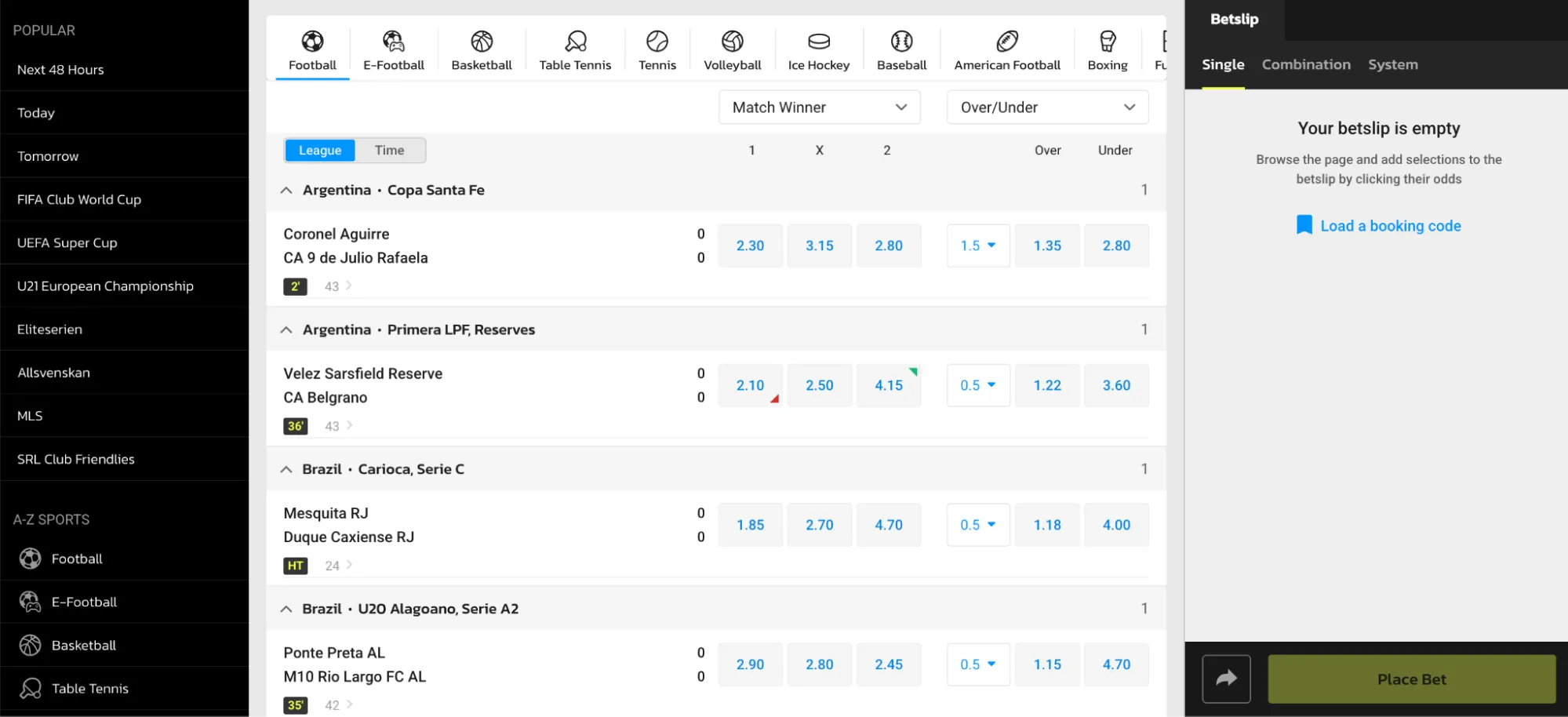Choose the Volleyball icon in sports bar
1568x717 pixels.
[x=732, y=42]
